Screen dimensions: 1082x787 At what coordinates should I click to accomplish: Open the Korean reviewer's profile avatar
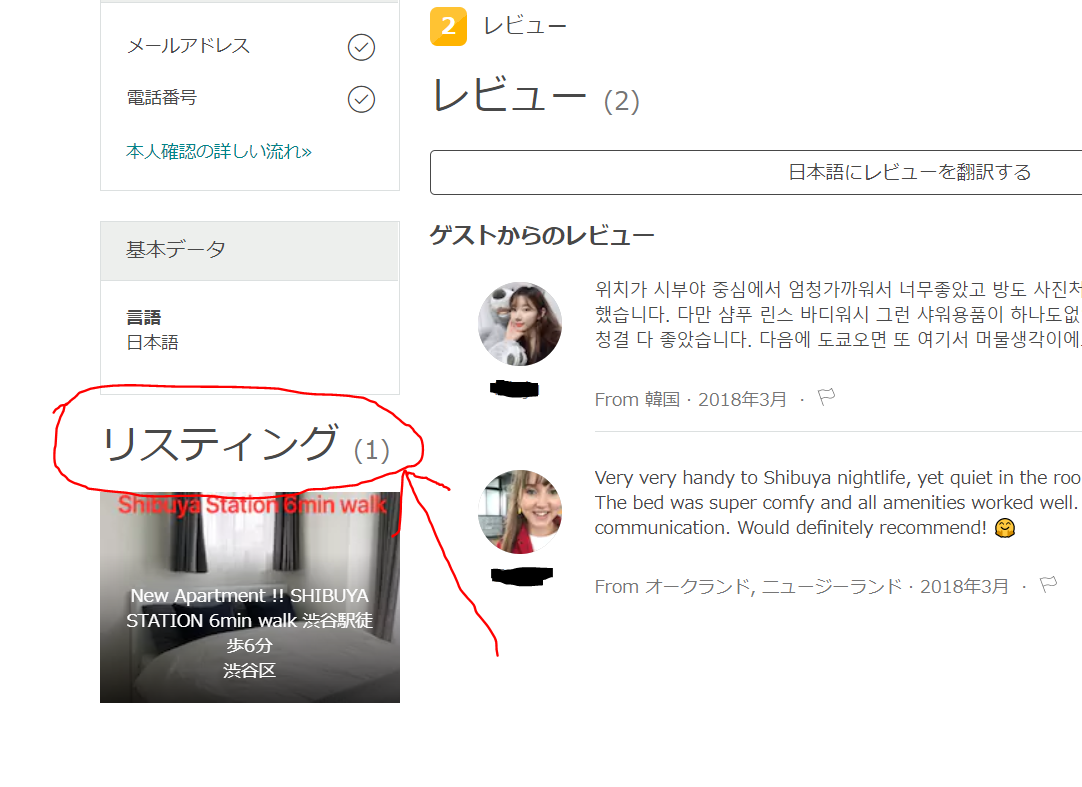pyautogui.click(x=519, y=324)
